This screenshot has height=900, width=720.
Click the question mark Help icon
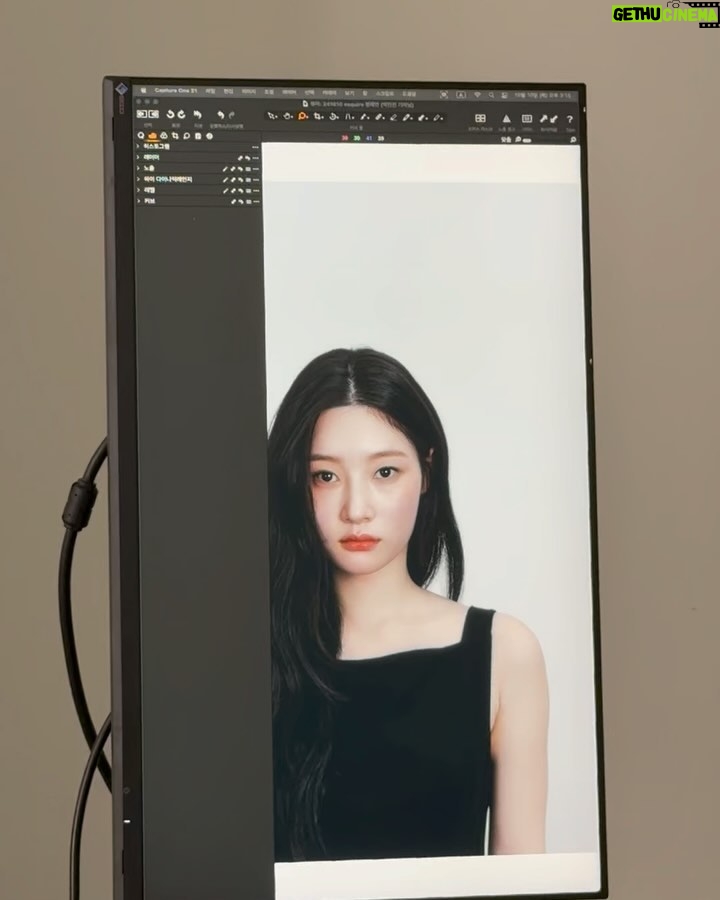569,119
